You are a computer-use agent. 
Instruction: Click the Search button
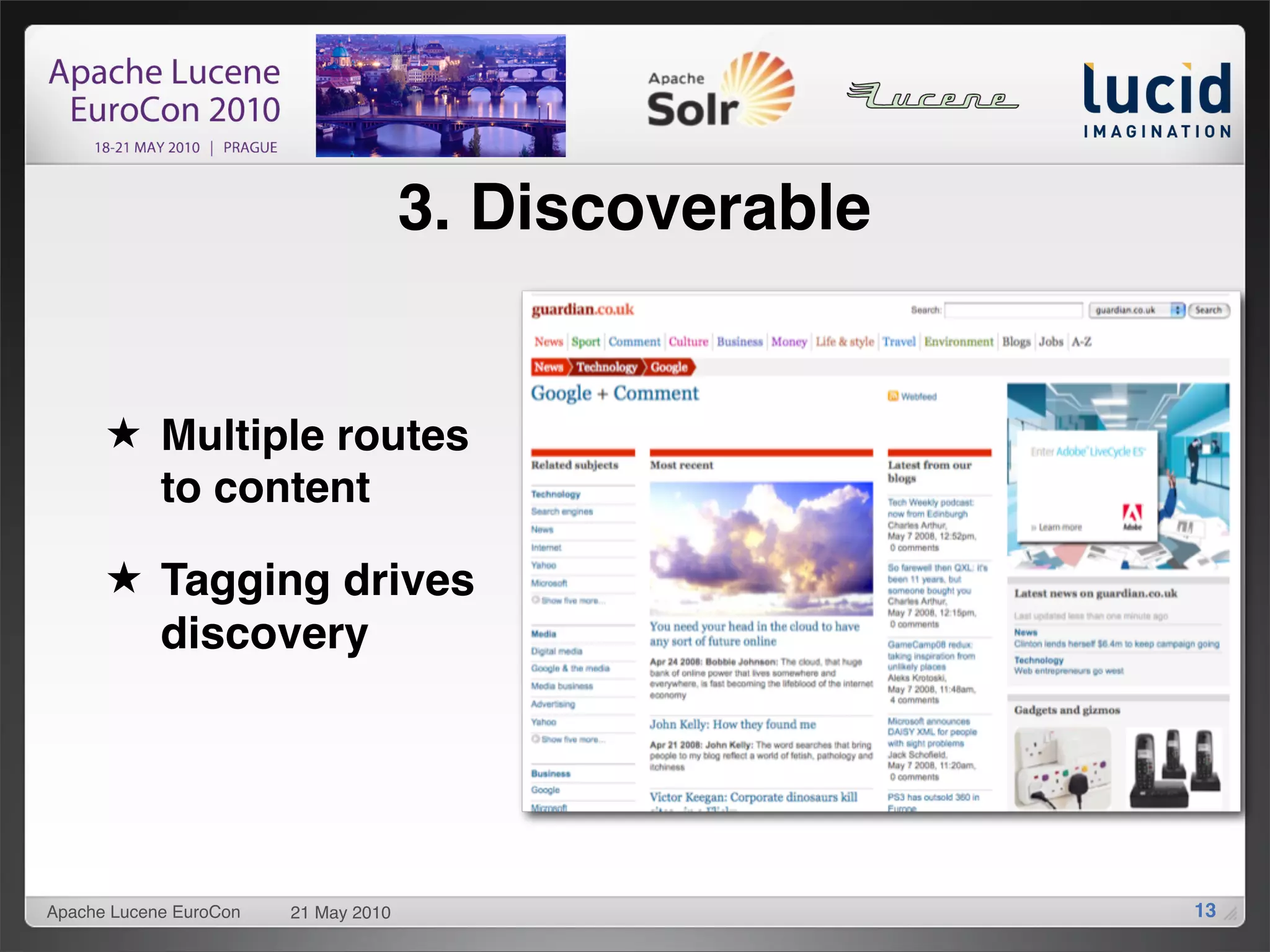[1209, 310]
